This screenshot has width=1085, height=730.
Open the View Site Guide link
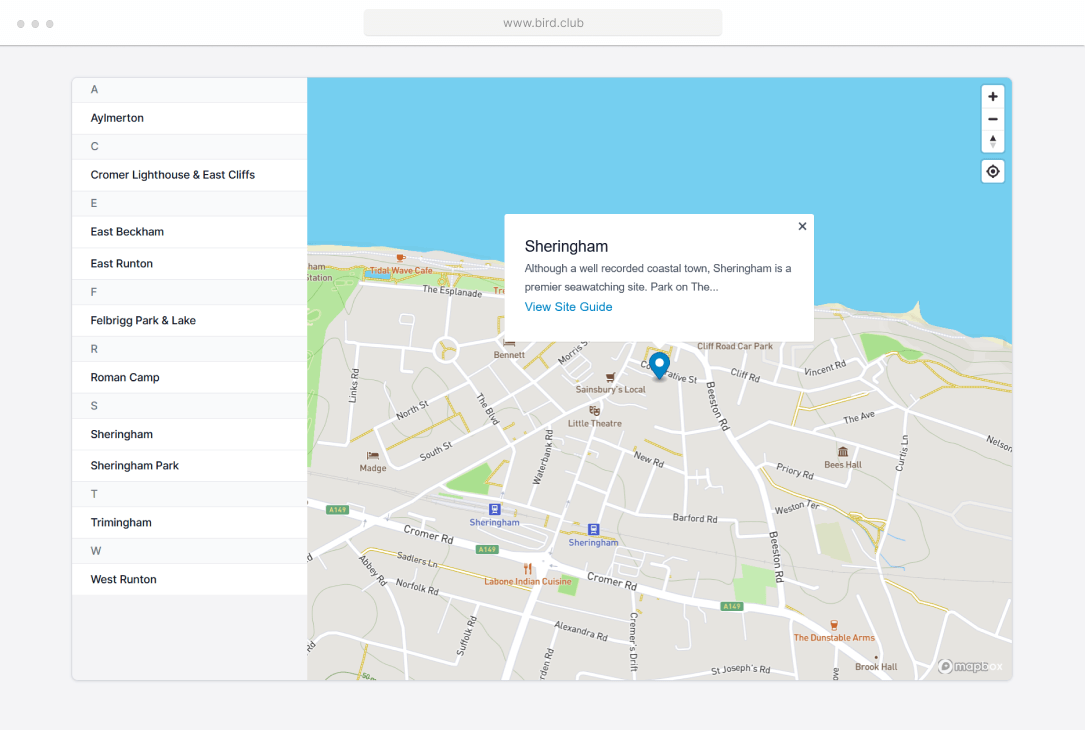click(x=568, y=307)
